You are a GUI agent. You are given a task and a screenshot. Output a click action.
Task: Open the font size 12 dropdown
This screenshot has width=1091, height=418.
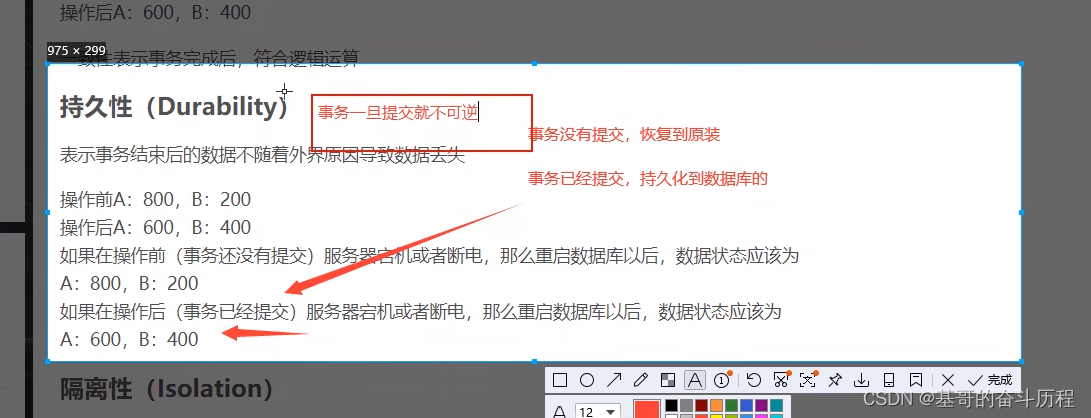click(598, 412)
